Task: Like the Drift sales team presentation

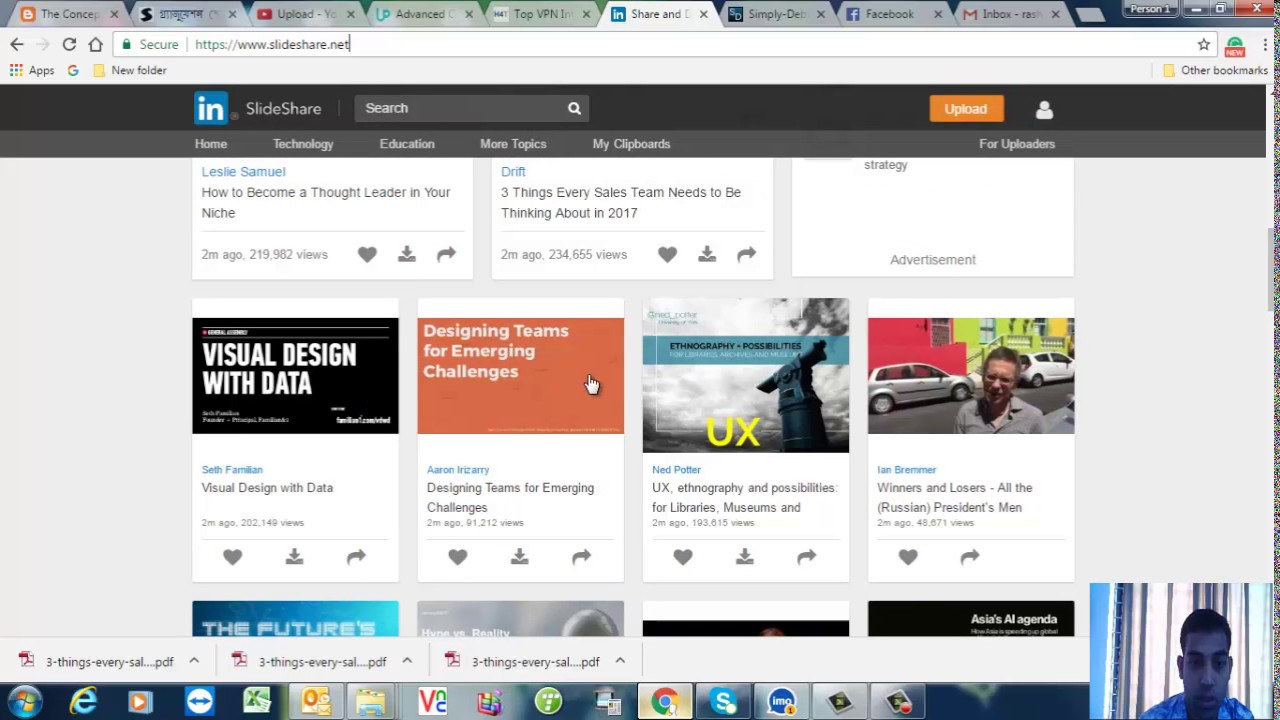Action: [667, 255]
